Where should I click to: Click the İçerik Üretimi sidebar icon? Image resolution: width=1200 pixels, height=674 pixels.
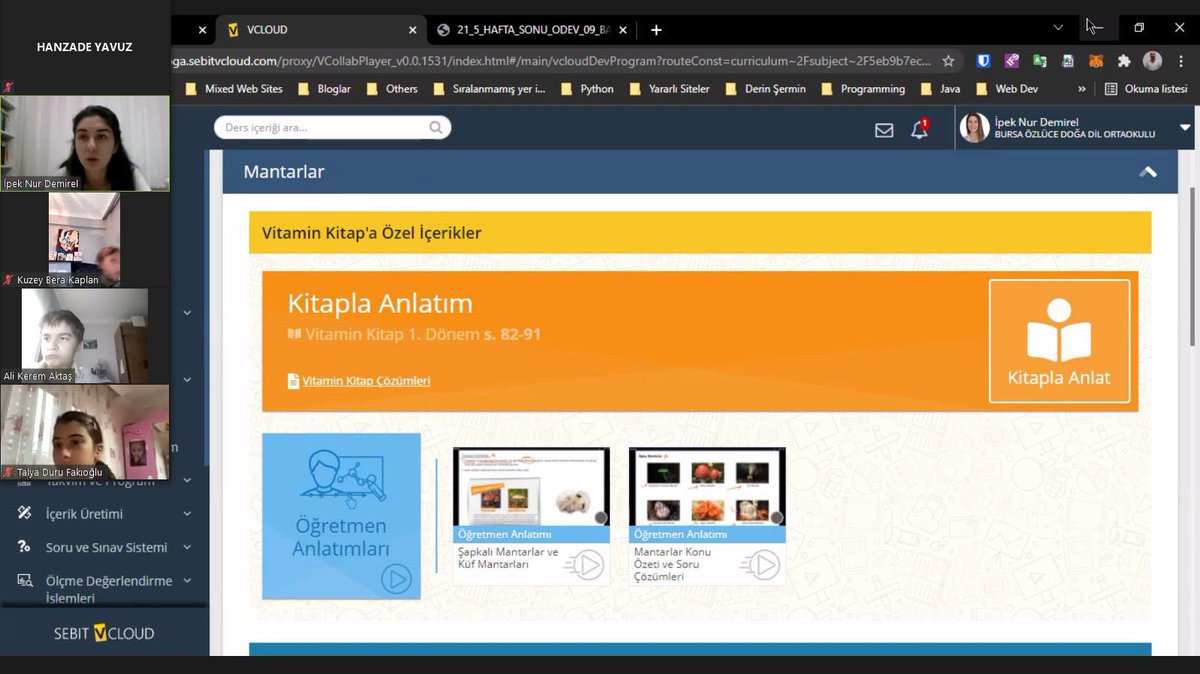tap(25, 513)
